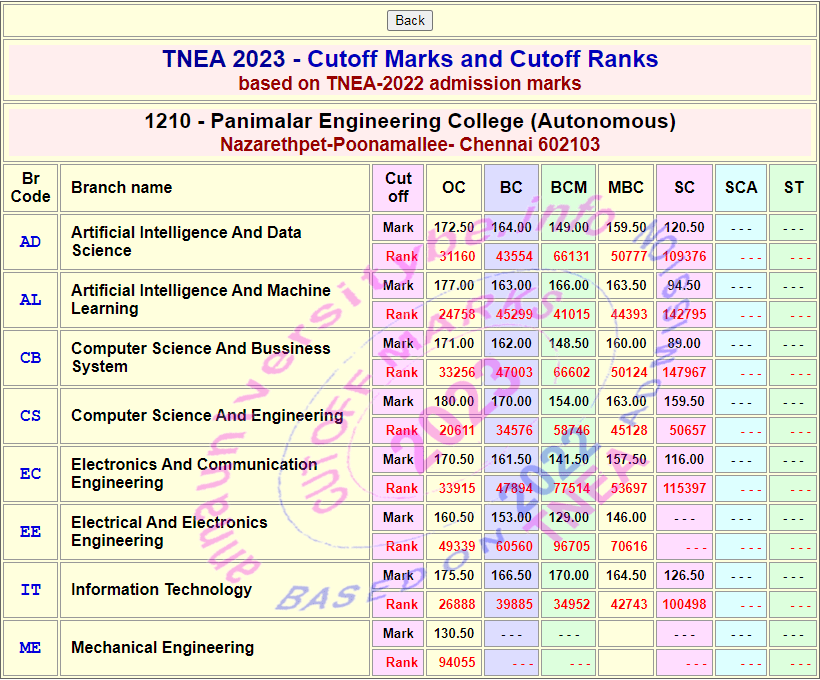This screenshot has height=680, width=820.
Task: Click the OC rank 94055 cell
Action: click(454, 663)
